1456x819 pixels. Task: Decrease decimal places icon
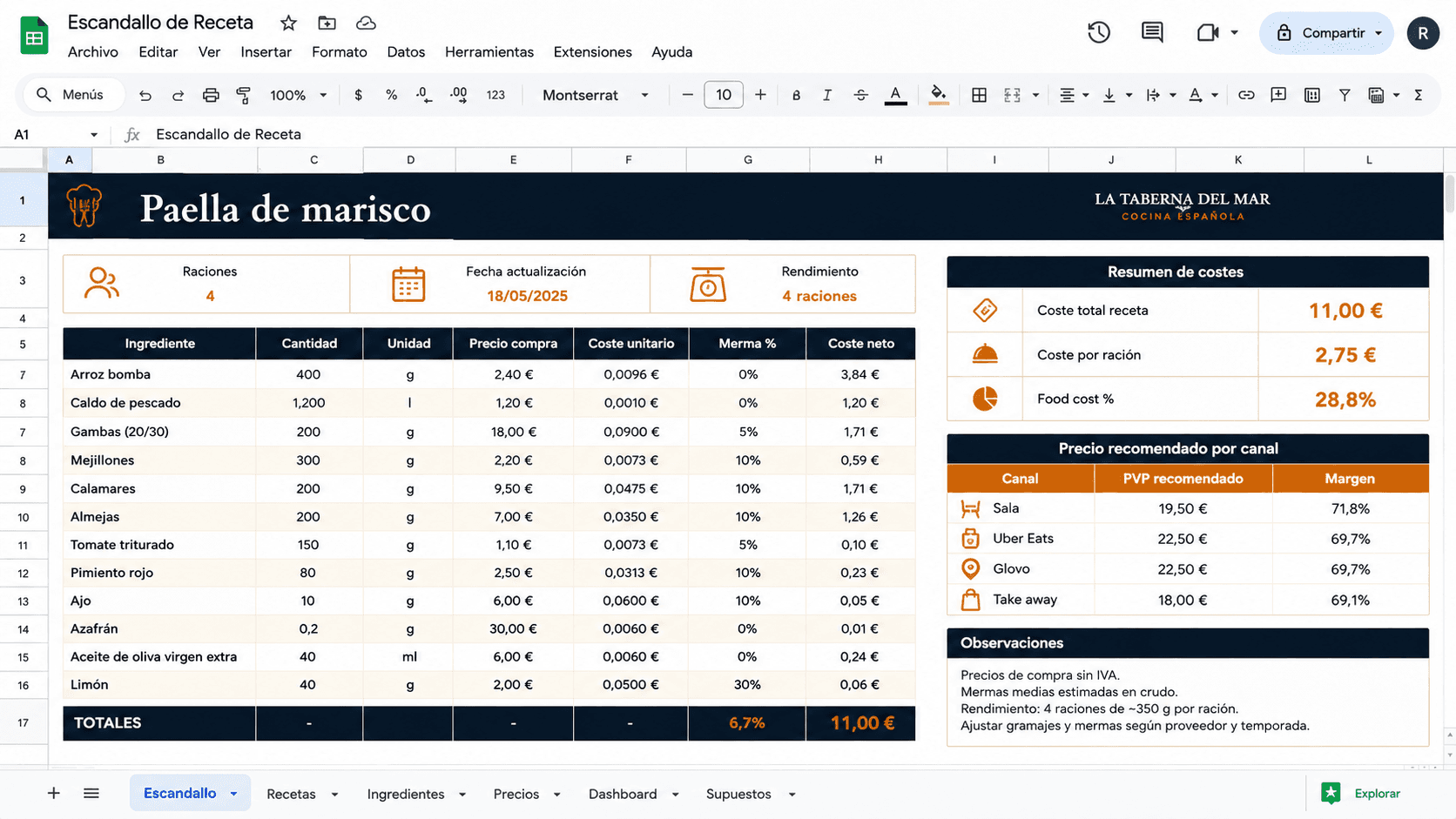pos(424,95)
